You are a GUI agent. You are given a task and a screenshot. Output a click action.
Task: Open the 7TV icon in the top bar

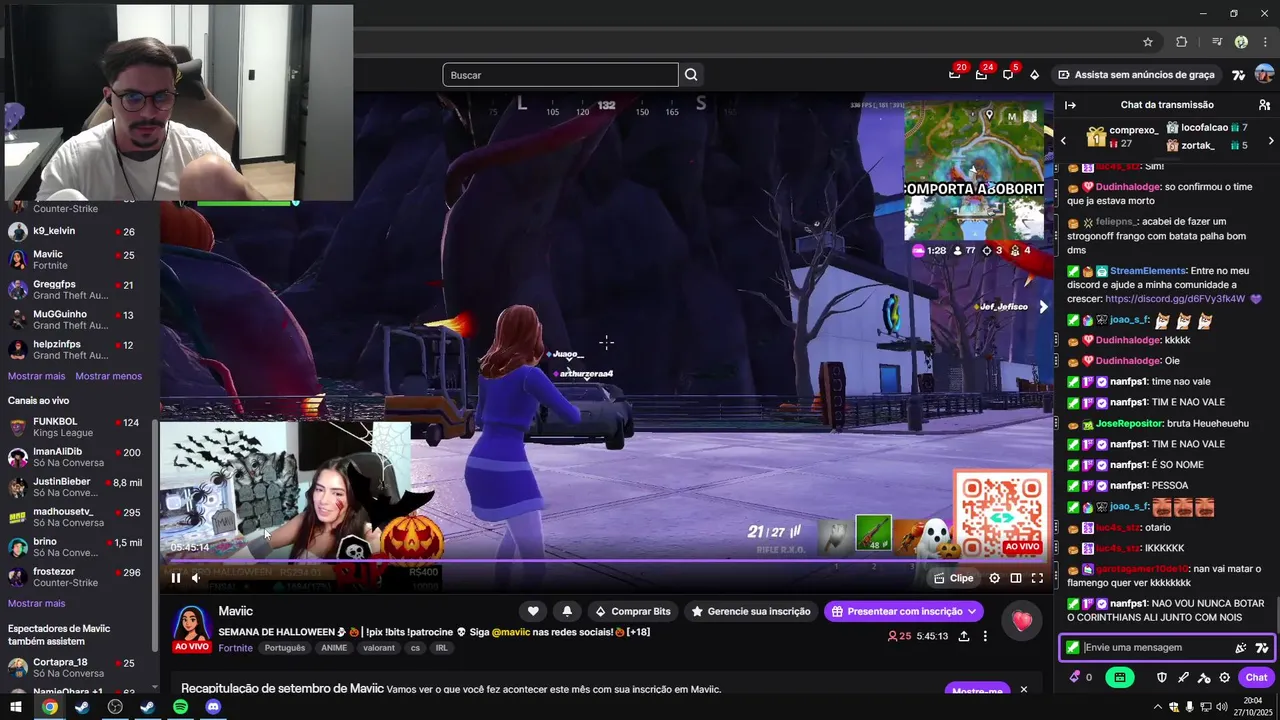coord(1238,75)
